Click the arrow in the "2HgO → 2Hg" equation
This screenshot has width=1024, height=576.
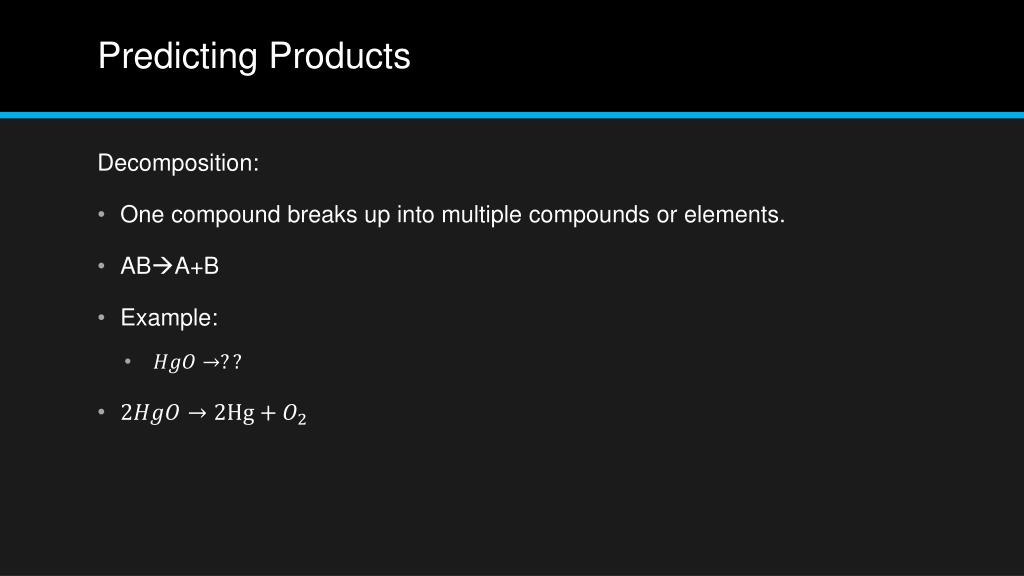pyautogui.click(x=198, y=413)
